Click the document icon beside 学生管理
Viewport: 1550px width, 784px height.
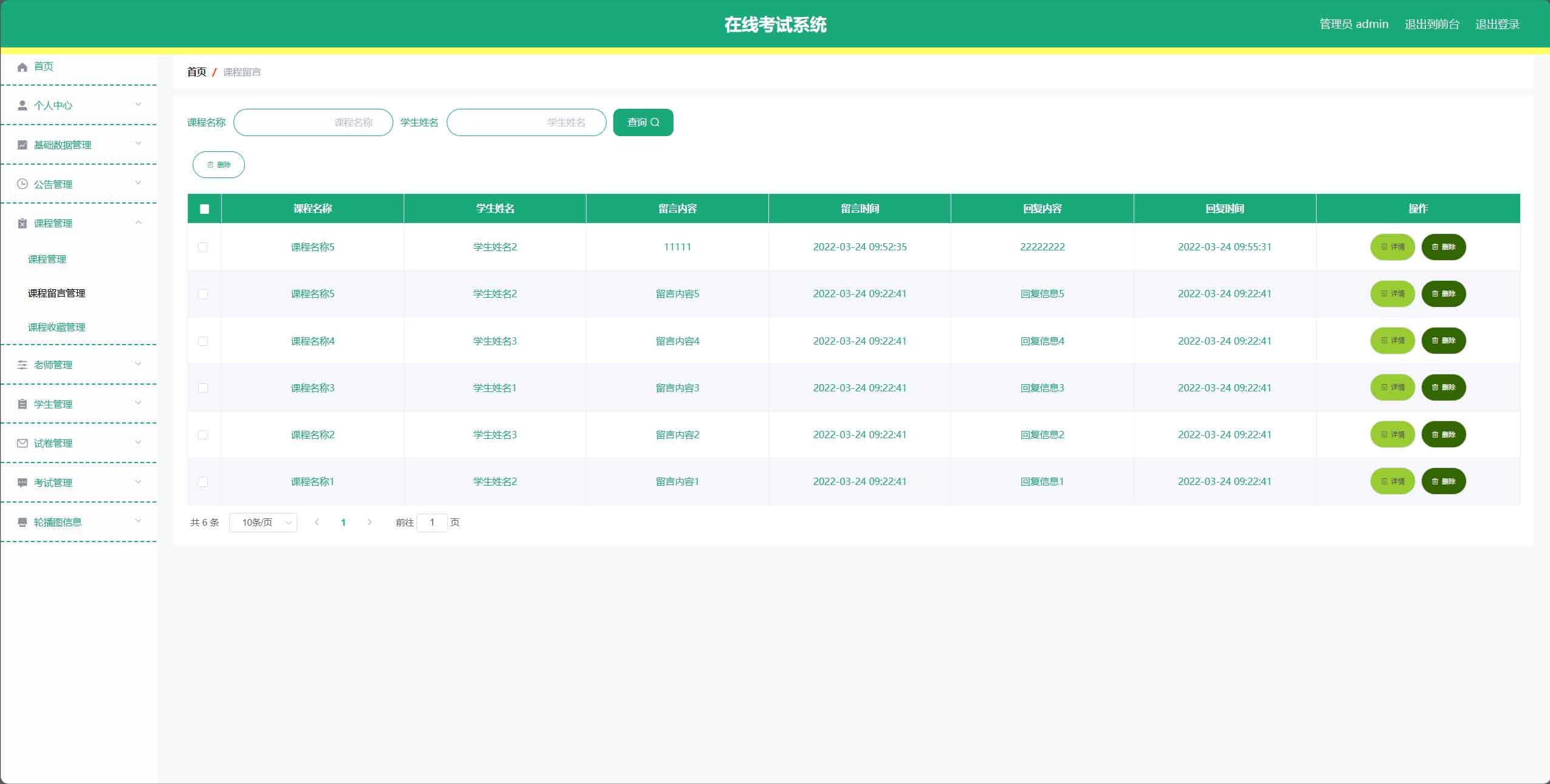(22, 404)
